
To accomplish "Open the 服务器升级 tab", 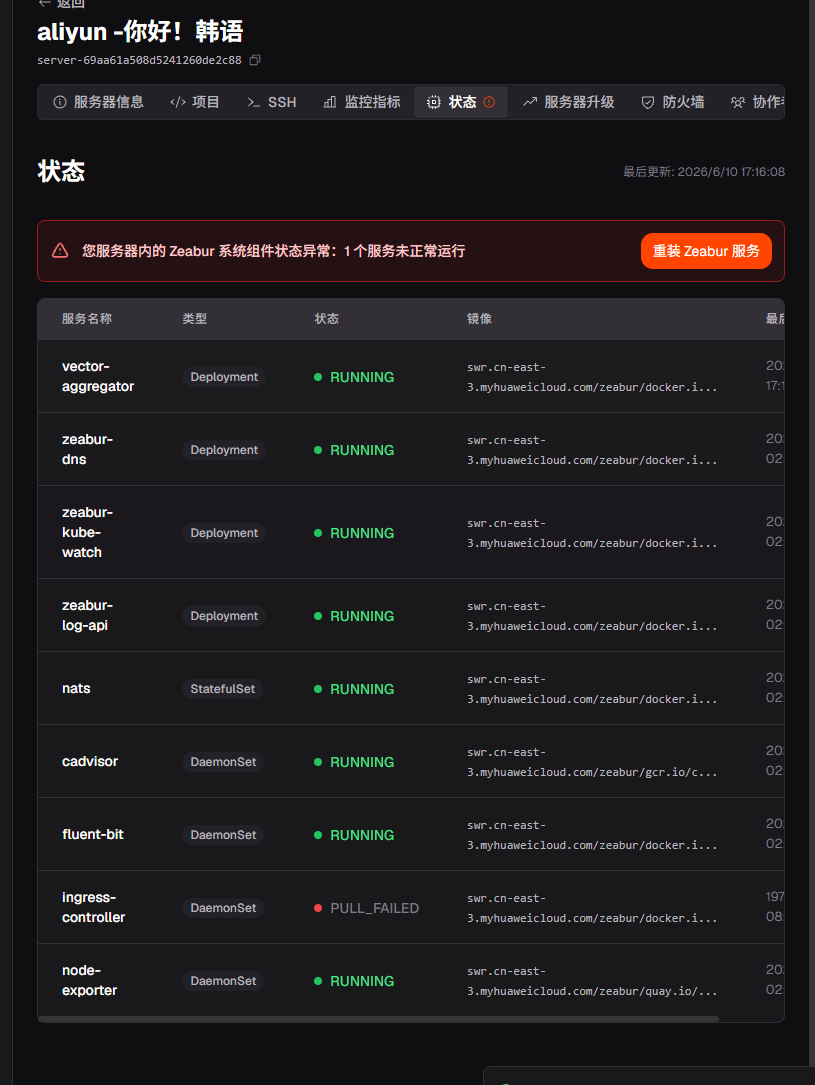I will click(x=569, y=102).
